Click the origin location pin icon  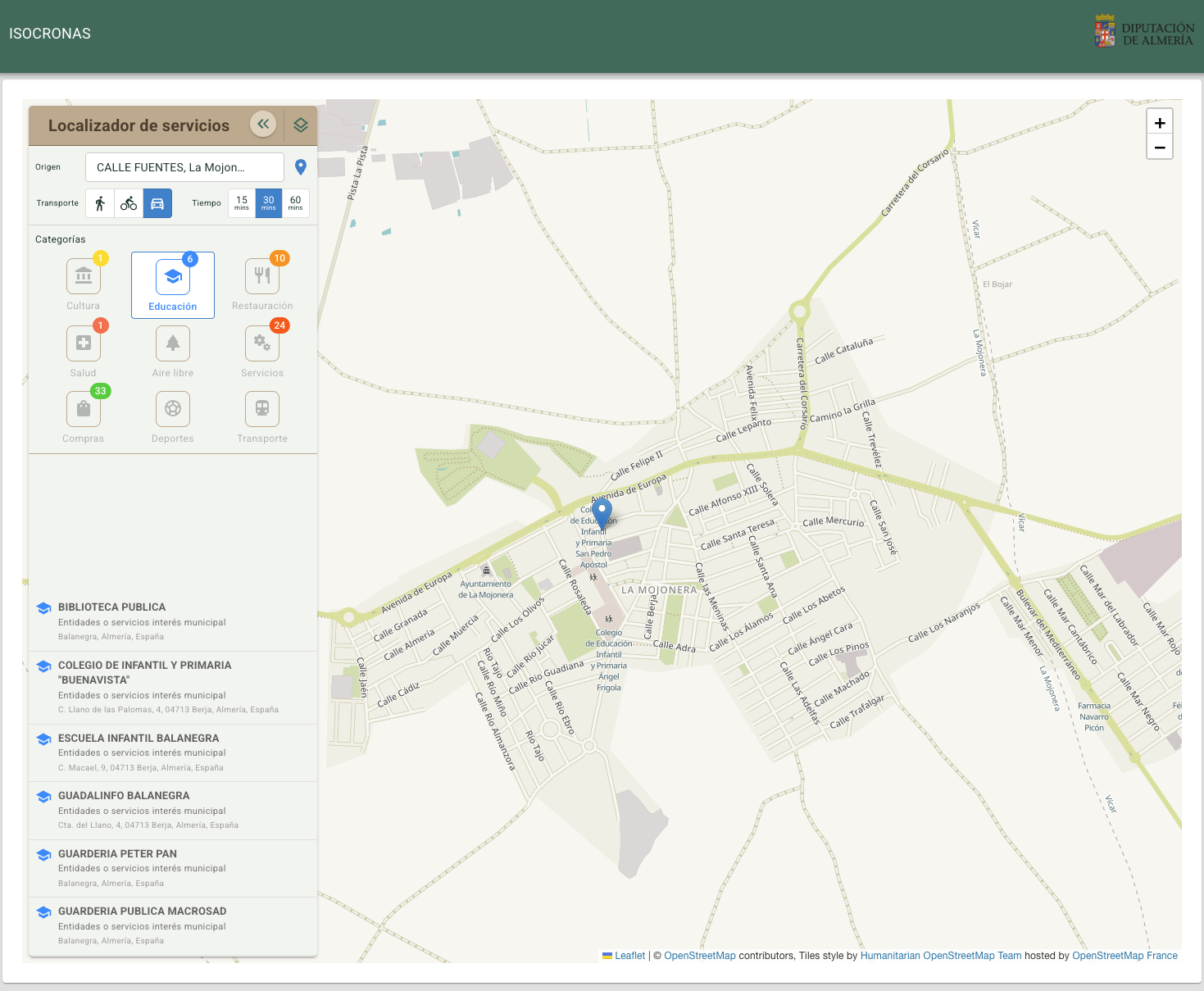click(x=301, y=167)
